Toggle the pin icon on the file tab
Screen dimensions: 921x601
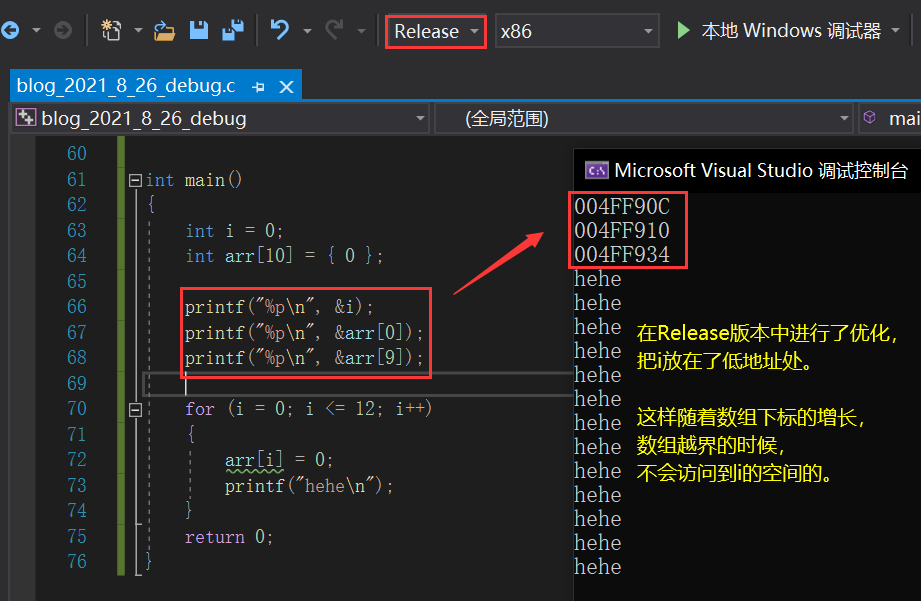pos(258,88)
